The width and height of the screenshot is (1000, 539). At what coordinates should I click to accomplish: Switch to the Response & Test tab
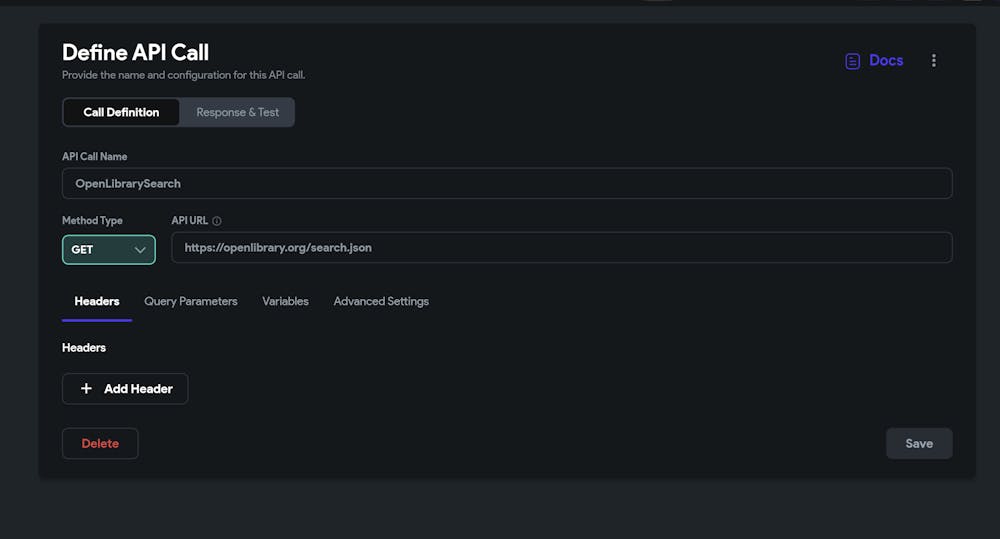(x=237, y=112)
